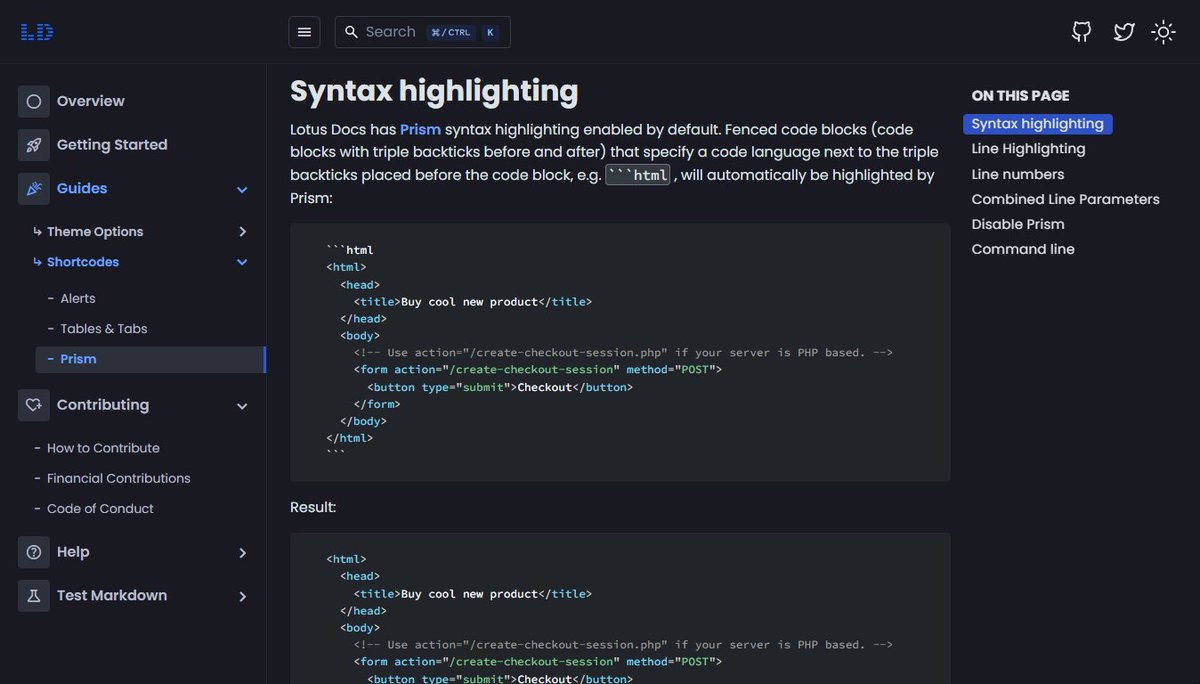Open the site search via the magnifier icon
The height and width of the screenshot is (684, 1200).
(351, 31)
